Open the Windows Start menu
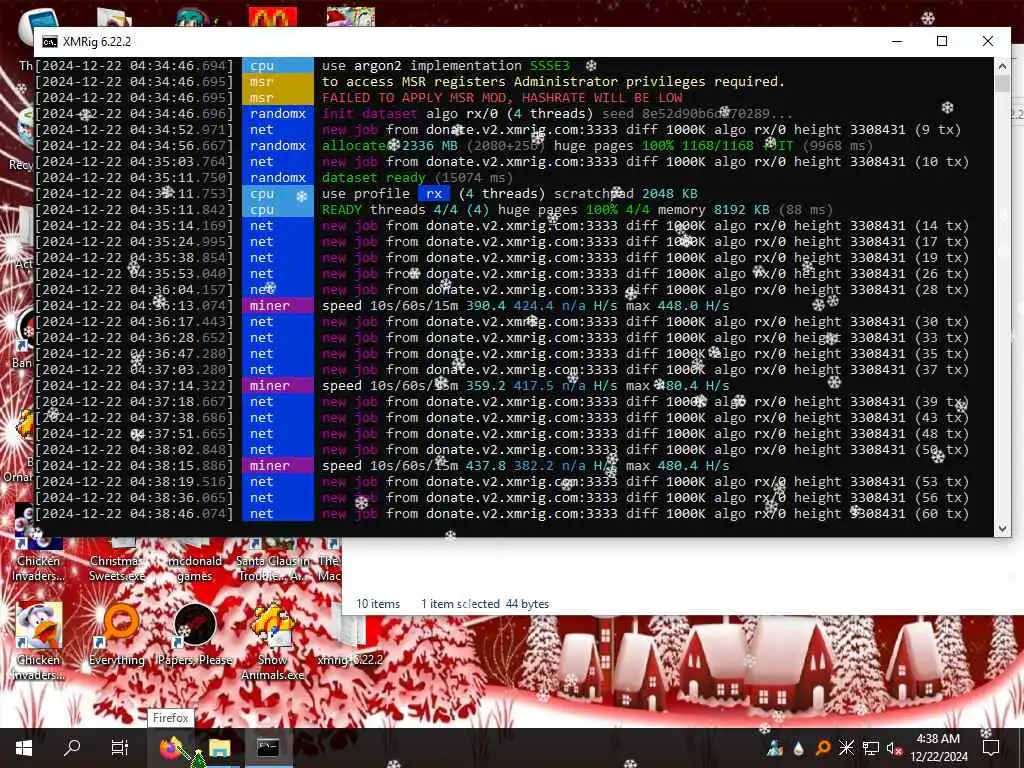The width and height of the screenshot is (1024, 768). 24,748
